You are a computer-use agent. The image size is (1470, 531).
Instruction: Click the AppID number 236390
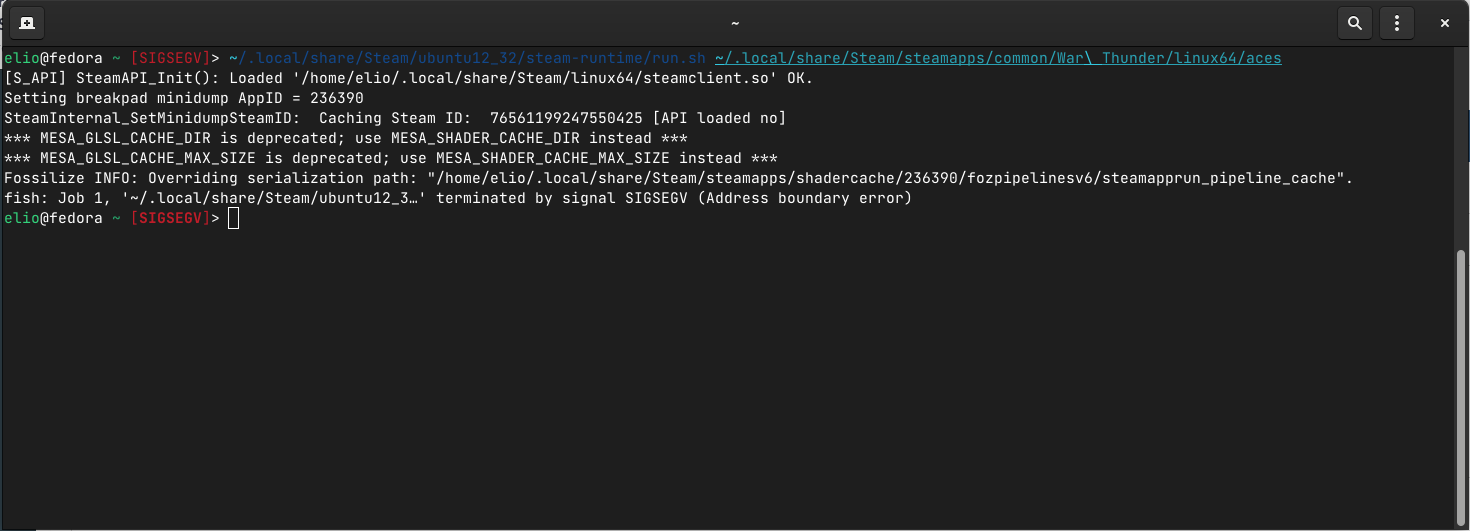click(337, 98)
